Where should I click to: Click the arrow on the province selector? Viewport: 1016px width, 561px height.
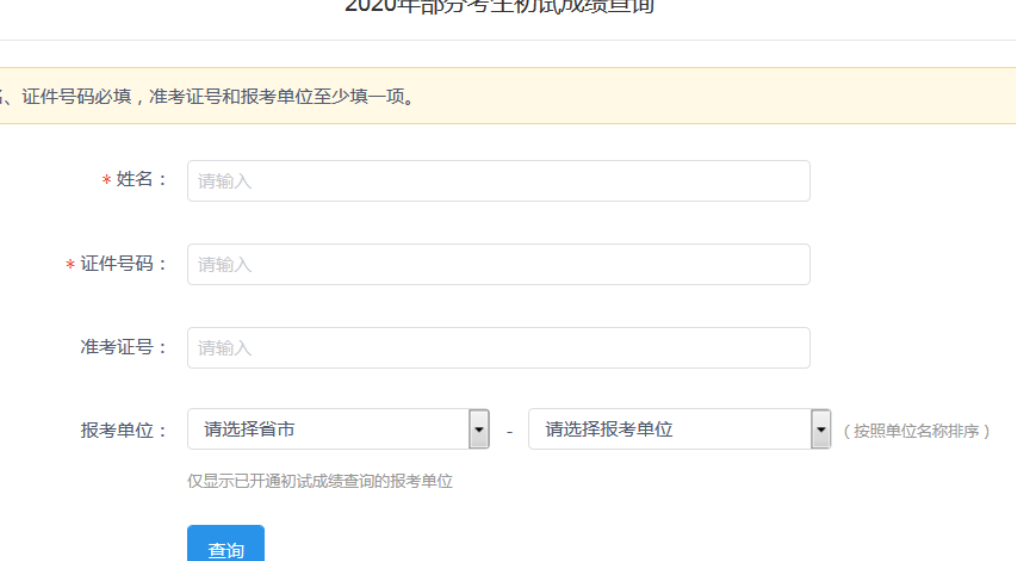pyautogui.click(x=479, y=429)
